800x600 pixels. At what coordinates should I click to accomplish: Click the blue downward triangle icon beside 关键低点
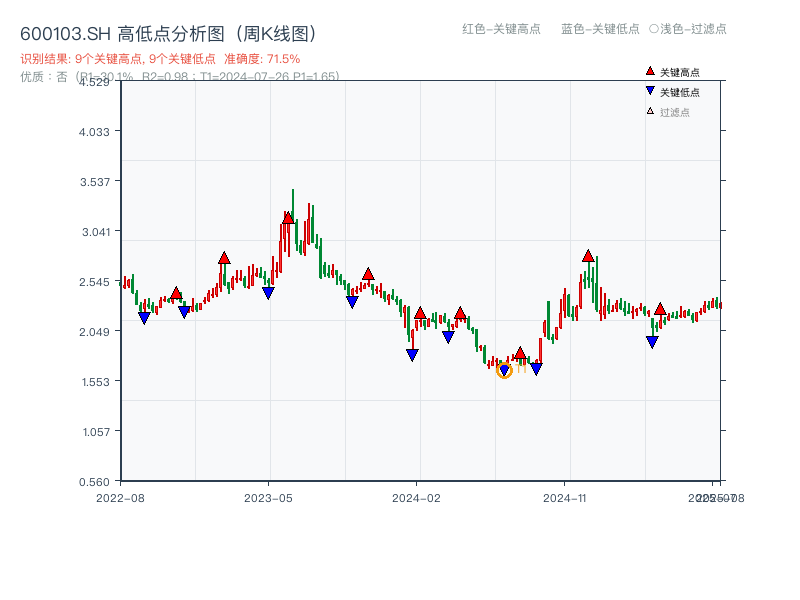tap(648, 88)
